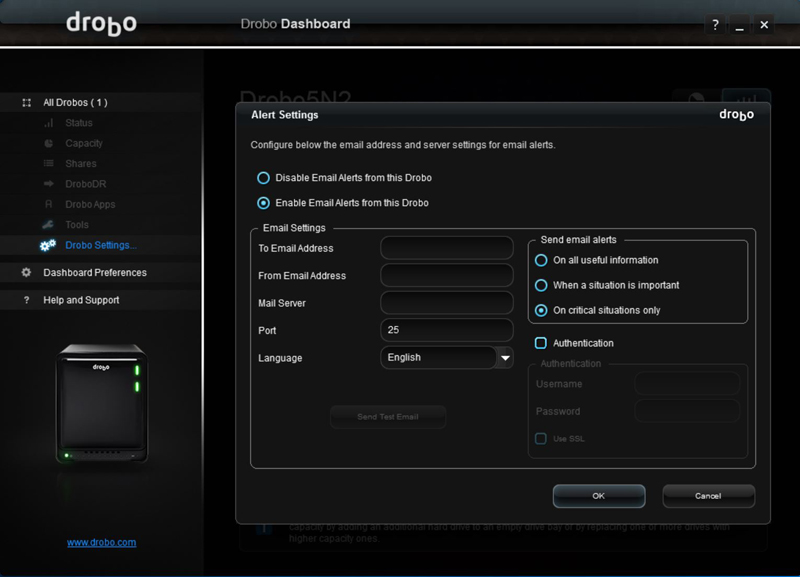Click the DroboDR arrow icon

coord(48,184)
